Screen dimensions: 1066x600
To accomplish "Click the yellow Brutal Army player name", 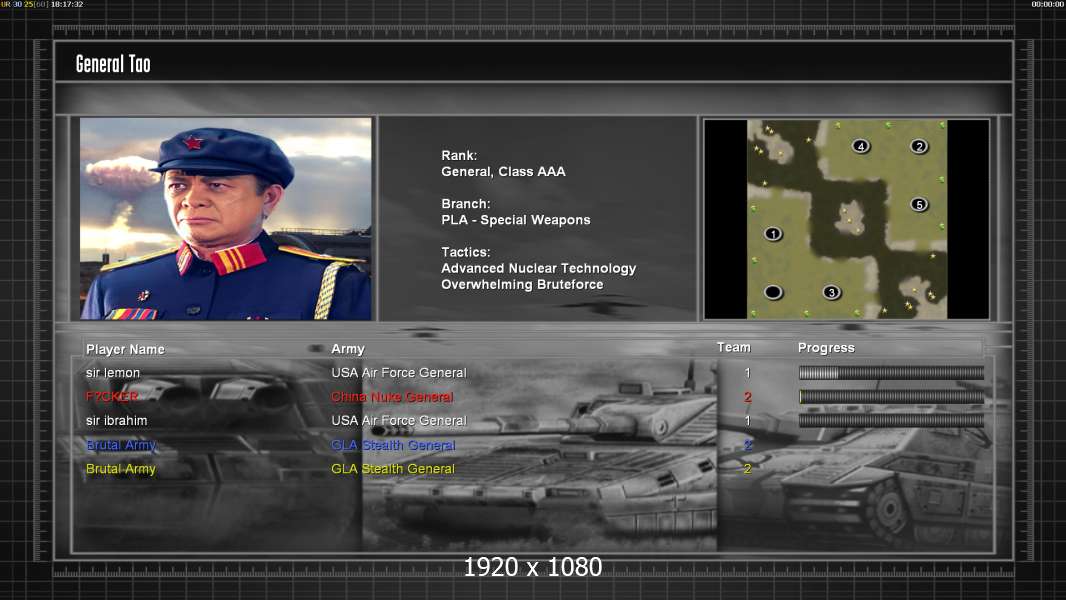I will (121, 469).
